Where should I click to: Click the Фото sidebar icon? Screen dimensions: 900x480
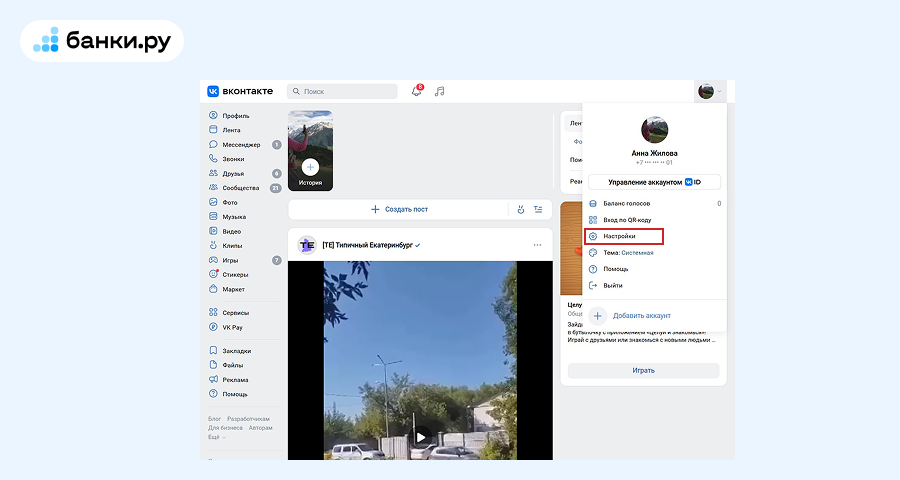(213, 202)
